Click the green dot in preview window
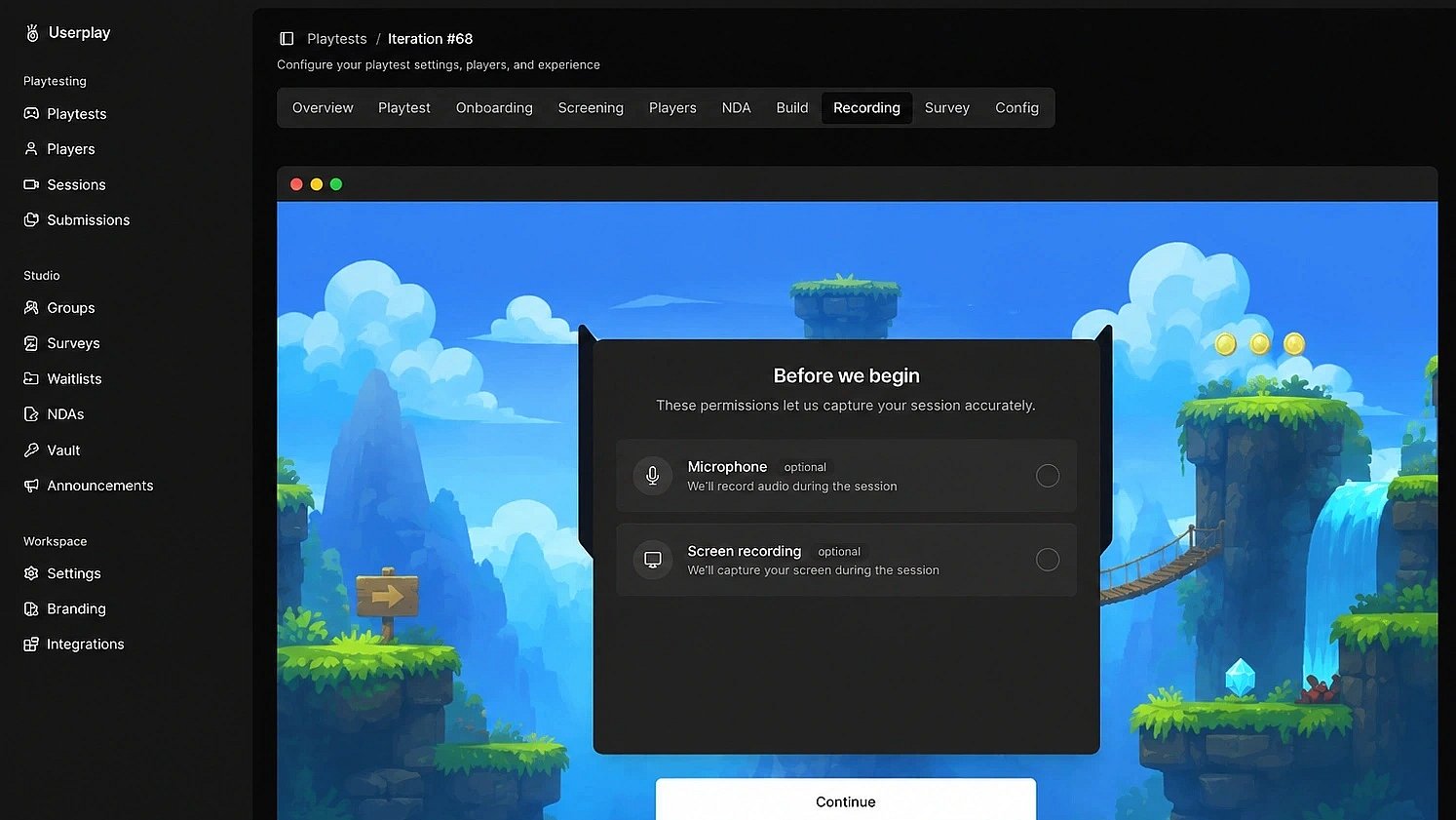 point(336,184)
